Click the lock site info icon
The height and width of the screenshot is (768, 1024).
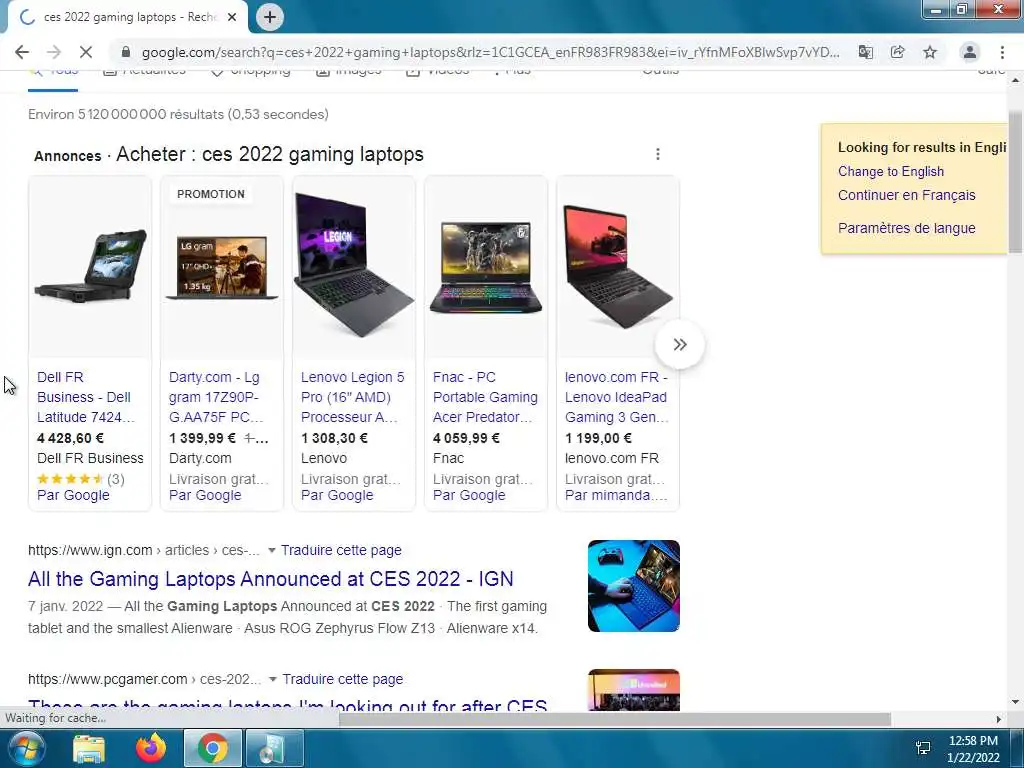[126, 52]
